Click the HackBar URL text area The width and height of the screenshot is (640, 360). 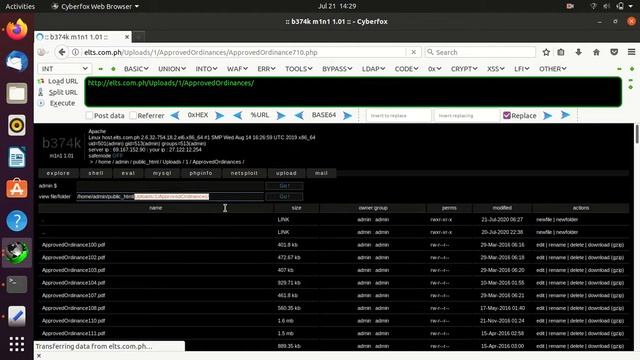[x=353, y=92]
